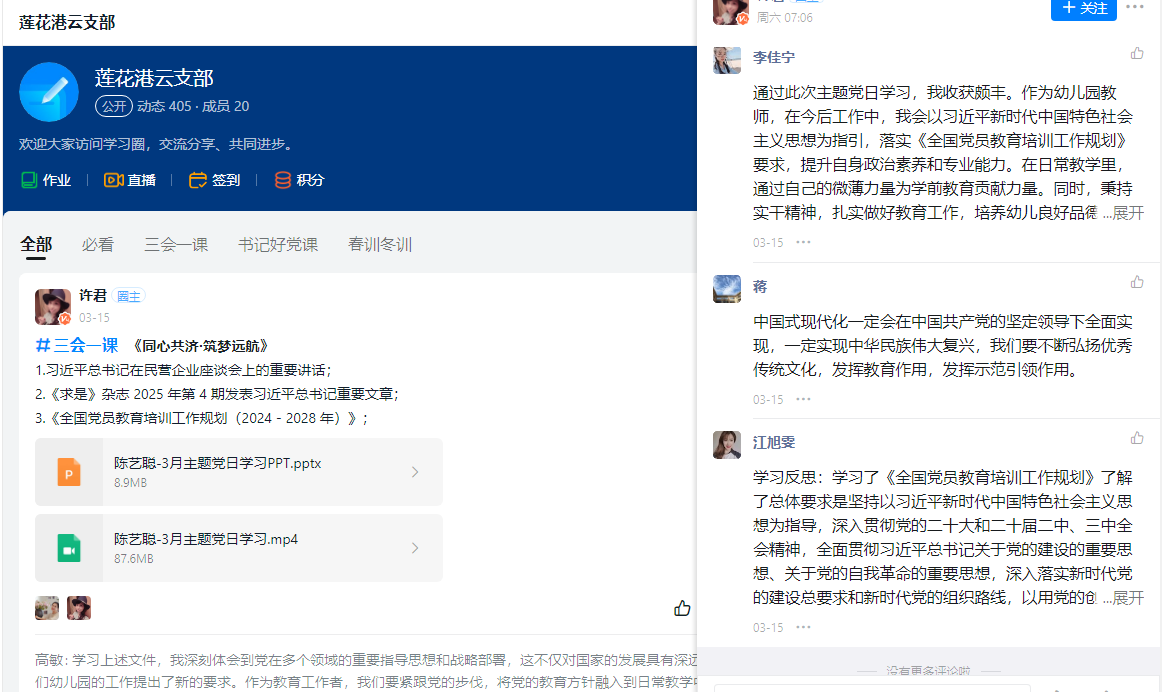The height and width of the screenshot is (692, 1162).
Task: Click the post date 03-15 under 许君
Action: point(94,317)
